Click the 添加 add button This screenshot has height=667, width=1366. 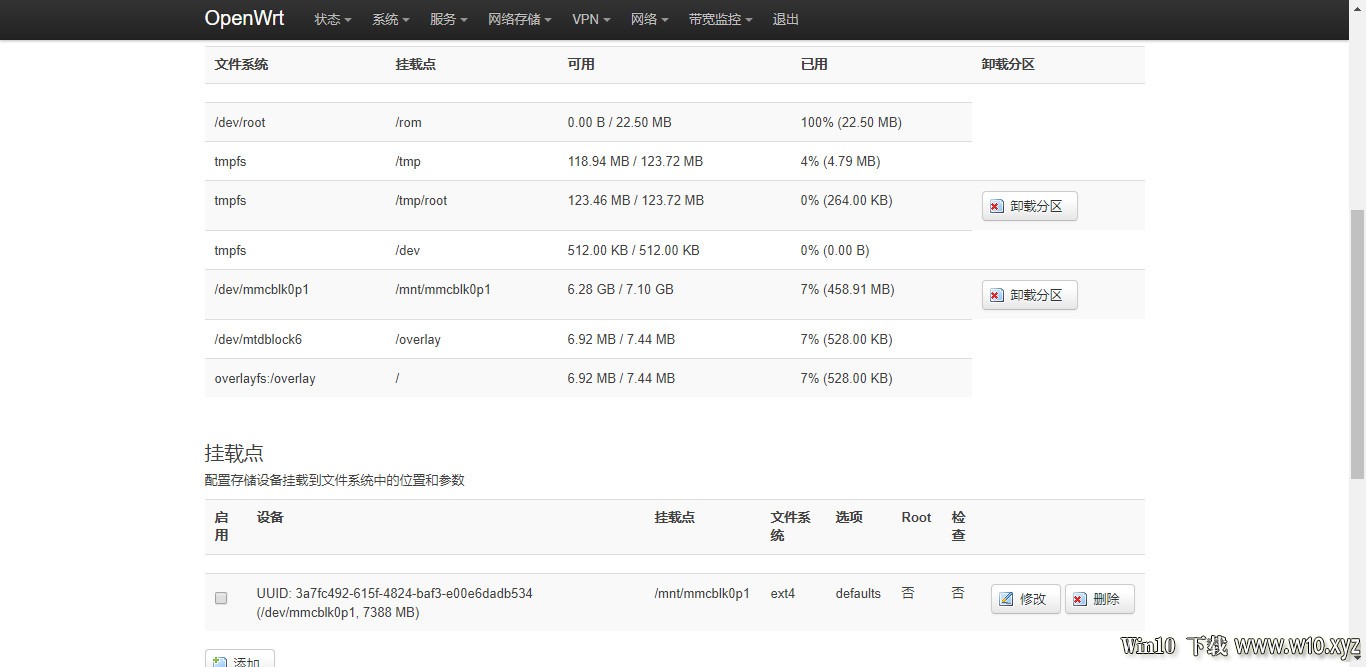click(x=239, y=659)
